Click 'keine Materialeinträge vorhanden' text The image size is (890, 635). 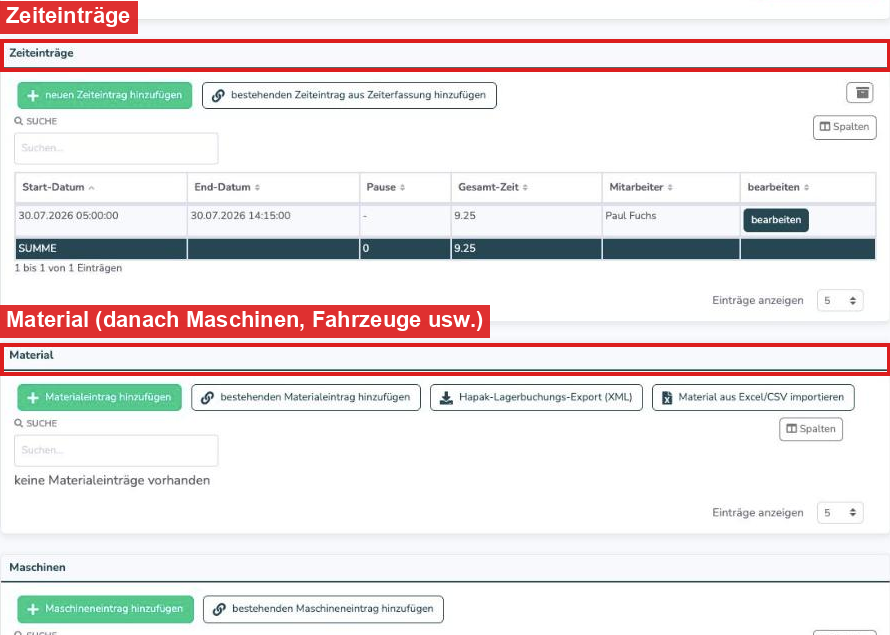(112, 481)
